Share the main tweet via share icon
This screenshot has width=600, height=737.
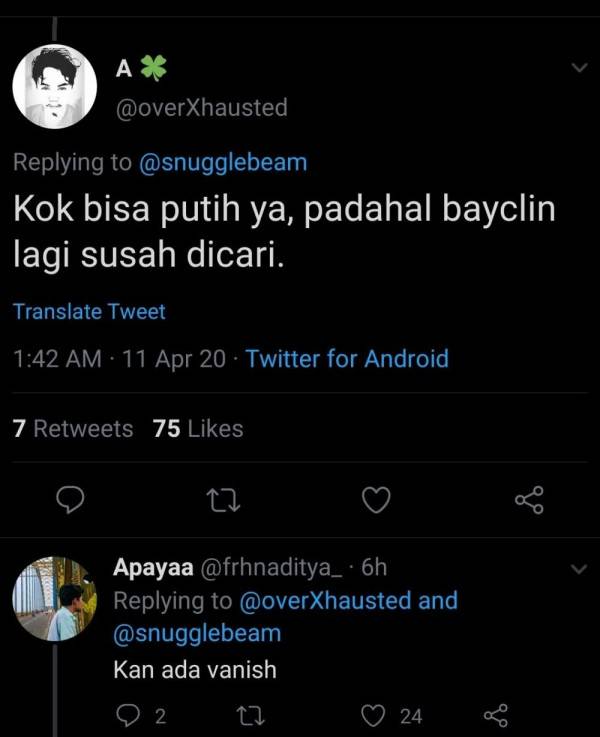point(528,500)
